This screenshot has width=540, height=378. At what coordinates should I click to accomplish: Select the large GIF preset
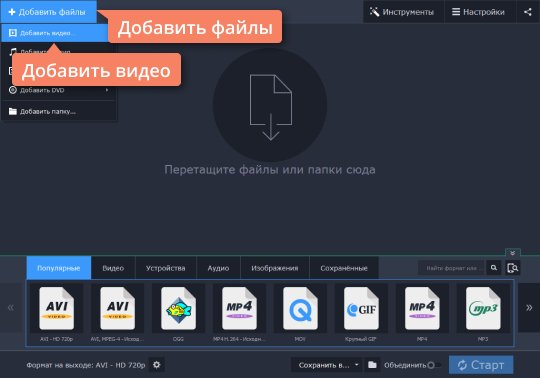(361, 313)
